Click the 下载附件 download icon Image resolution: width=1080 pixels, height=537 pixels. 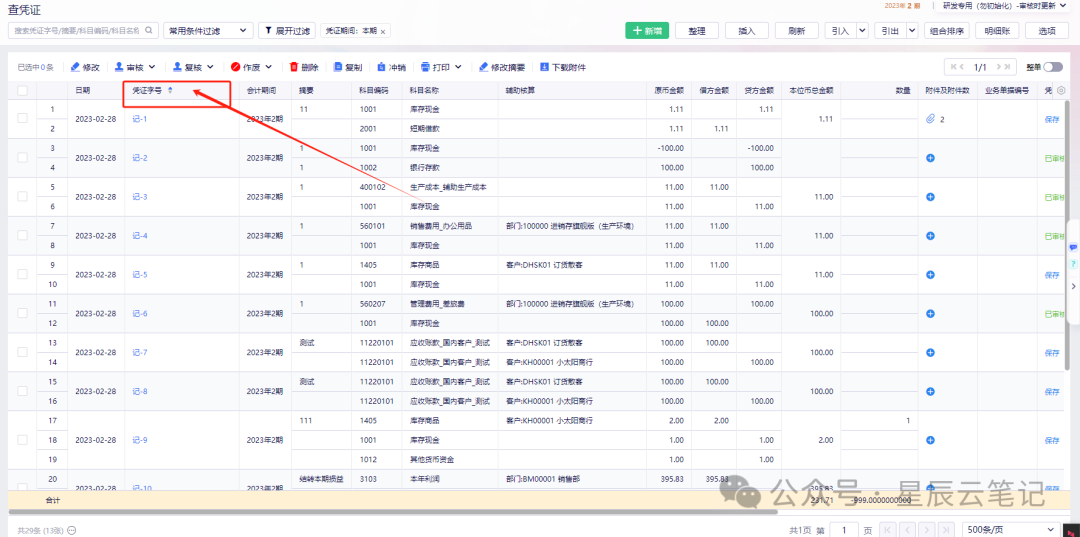(x=544, y=67)
